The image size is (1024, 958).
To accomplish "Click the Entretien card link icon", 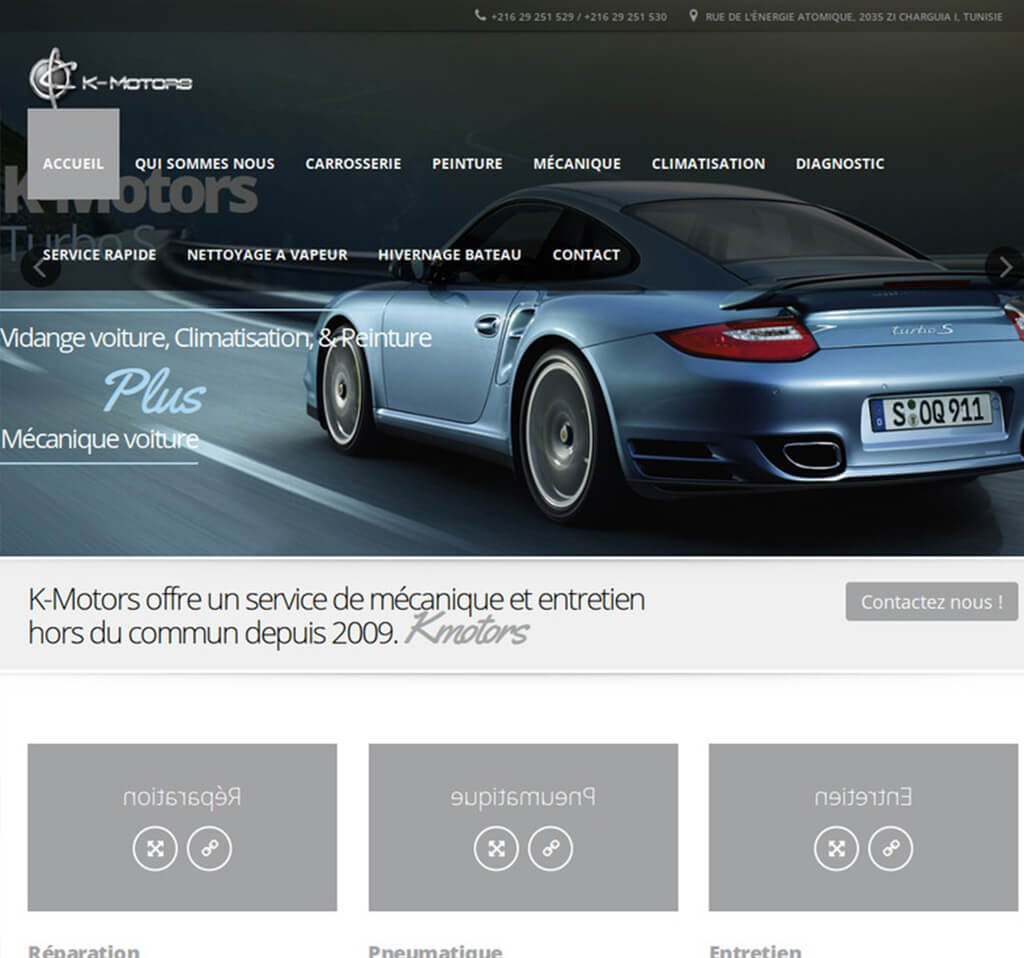I will pos(891,848).
